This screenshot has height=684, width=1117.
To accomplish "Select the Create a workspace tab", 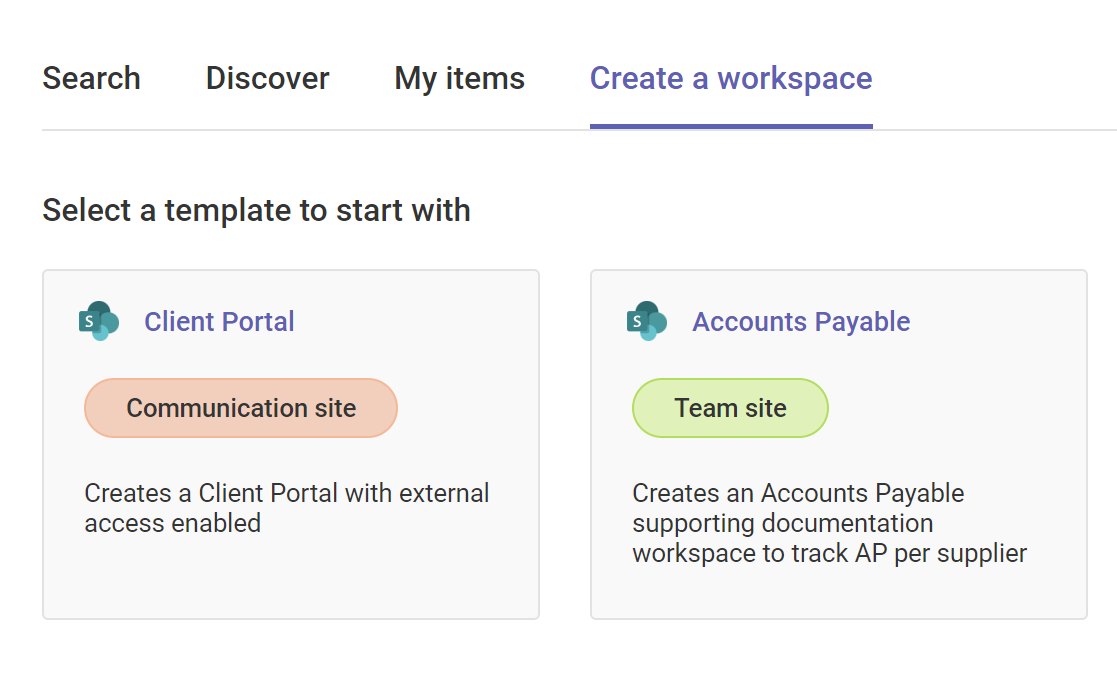I will coord(731,79).
